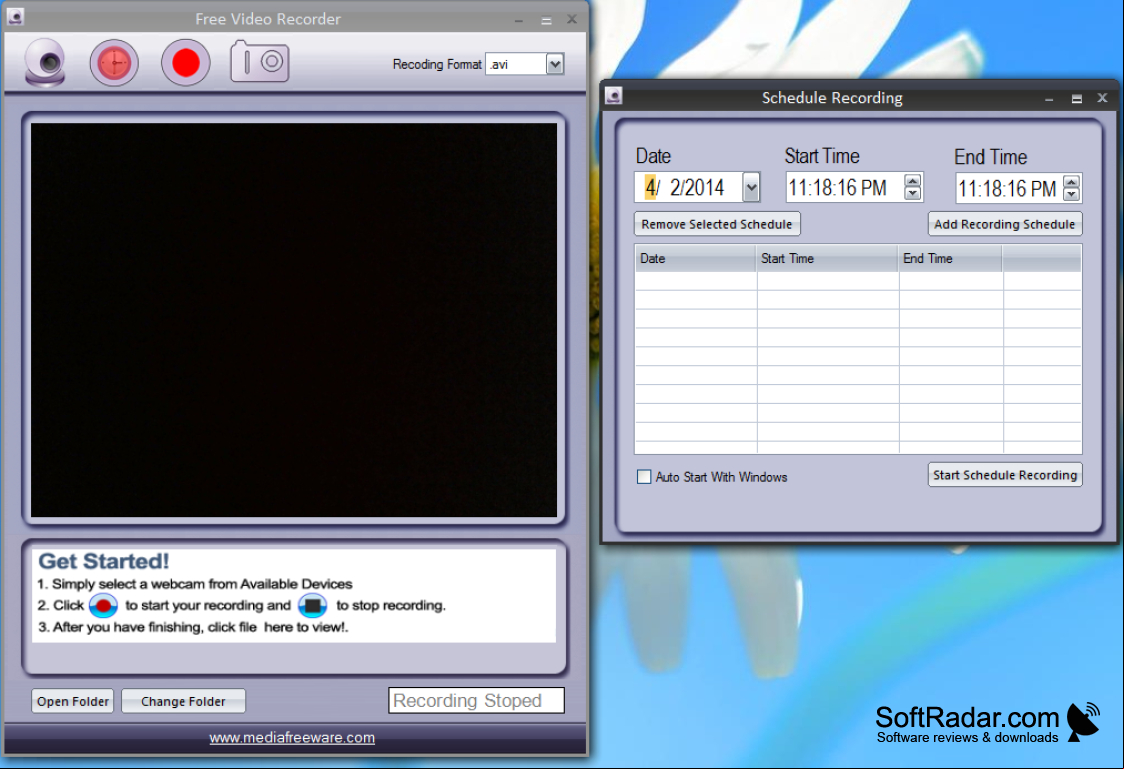Click the month value in Date field
Image resolution: width=1124 pixels, height=769 pixels.
[650, 188]
